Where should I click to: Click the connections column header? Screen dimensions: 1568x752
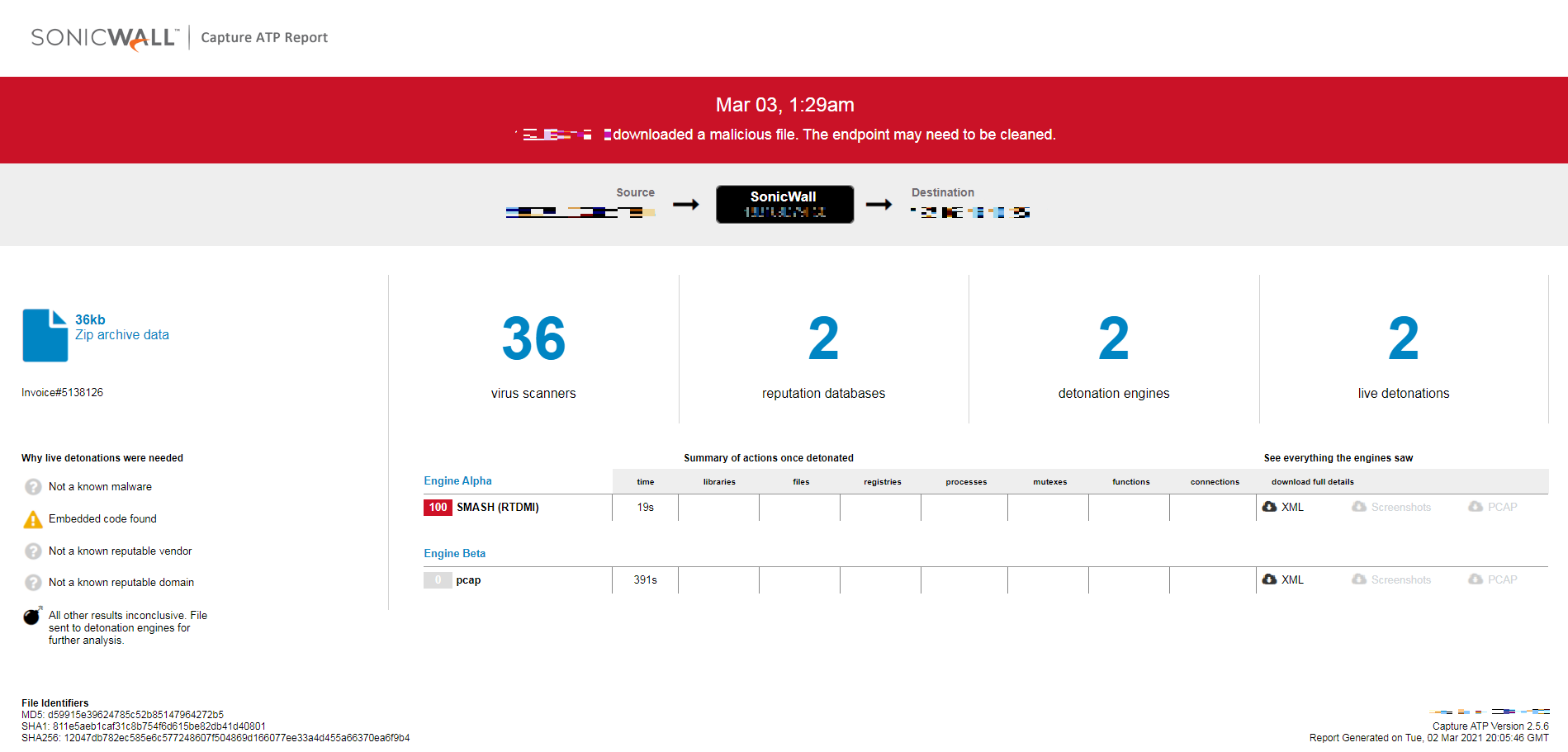tap(1215, 482)
